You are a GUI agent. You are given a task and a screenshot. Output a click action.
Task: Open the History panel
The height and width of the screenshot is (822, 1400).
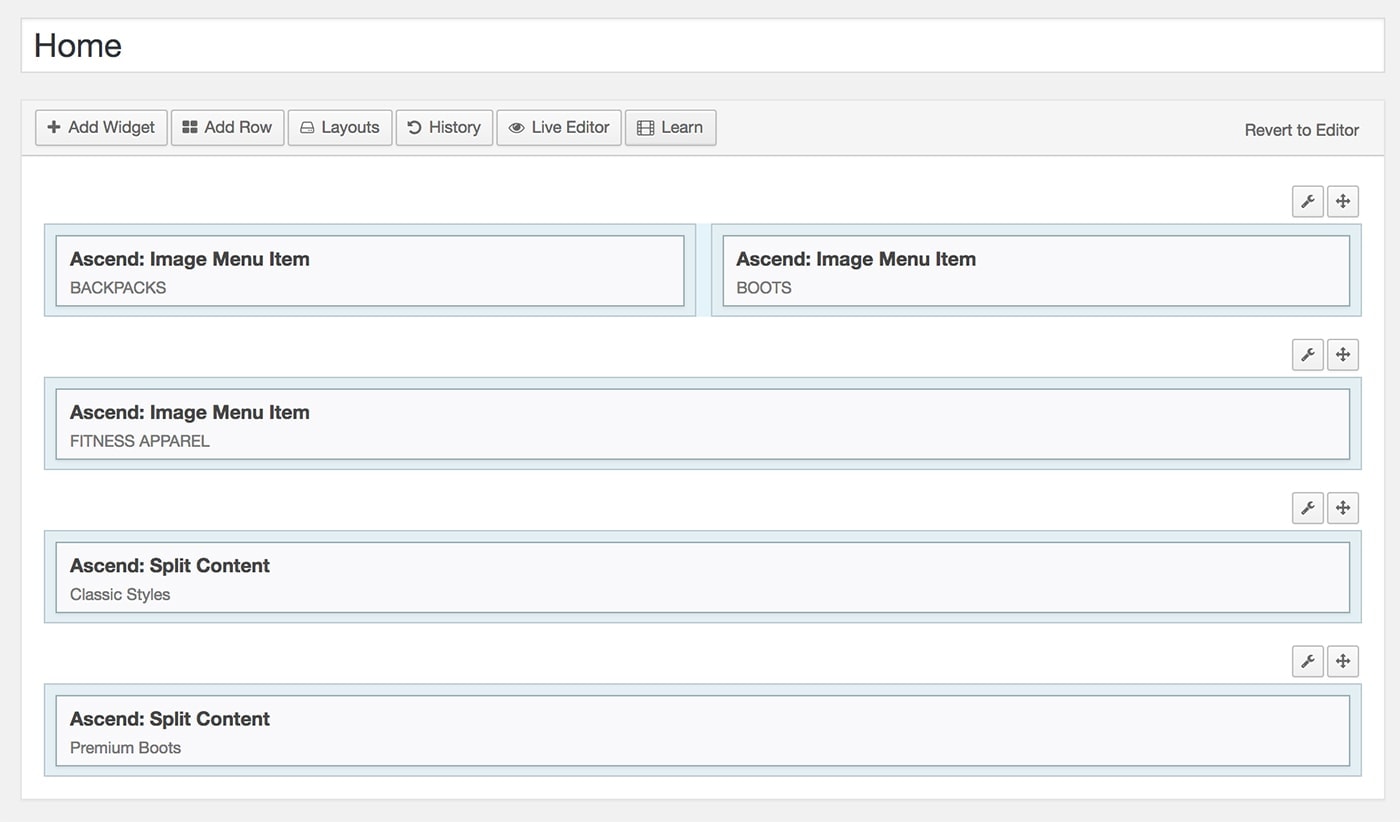click(x=444, y=127)
